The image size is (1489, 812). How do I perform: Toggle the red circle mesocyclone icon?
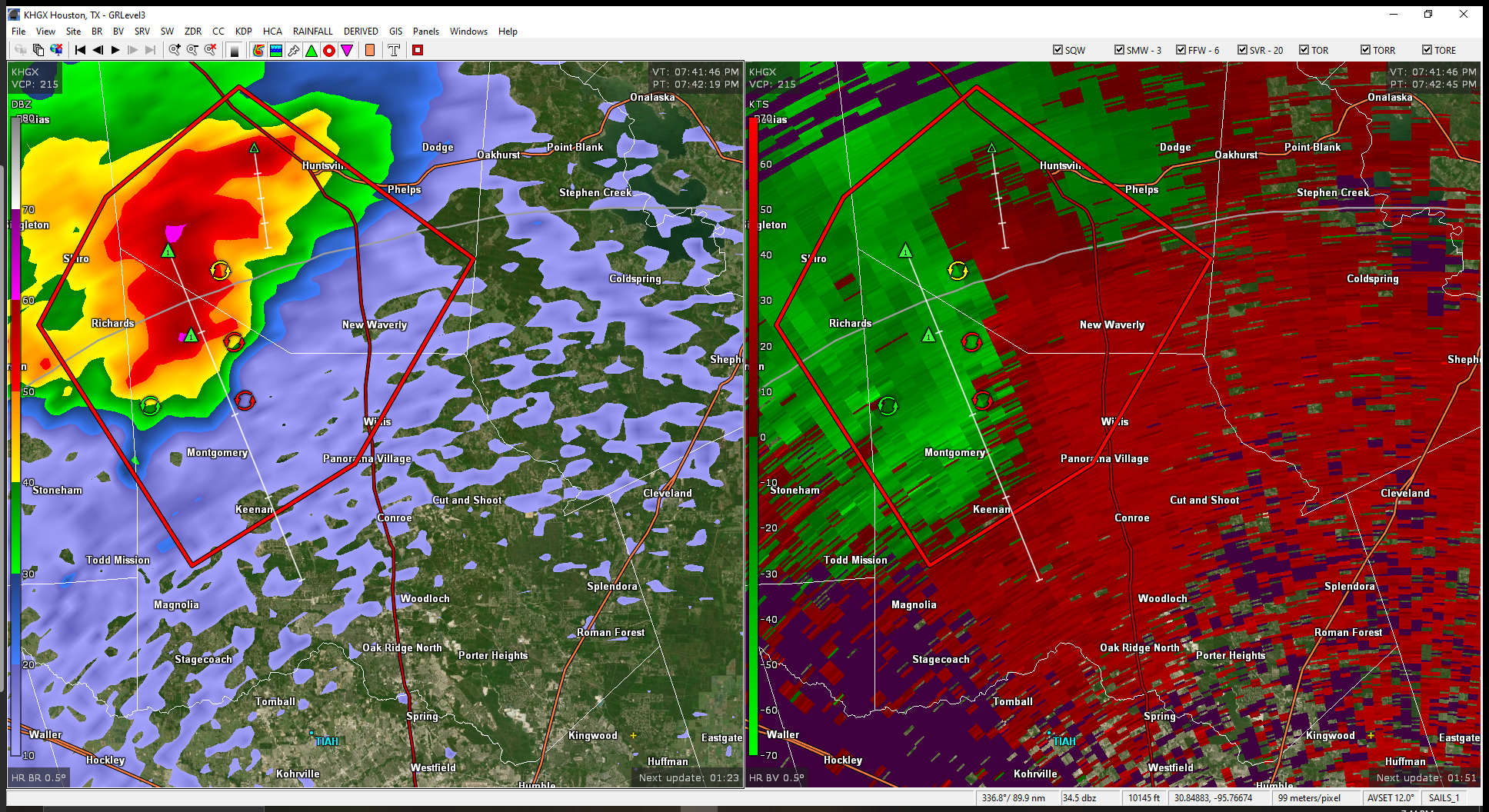pyautogui.click(x=329, y=50)
